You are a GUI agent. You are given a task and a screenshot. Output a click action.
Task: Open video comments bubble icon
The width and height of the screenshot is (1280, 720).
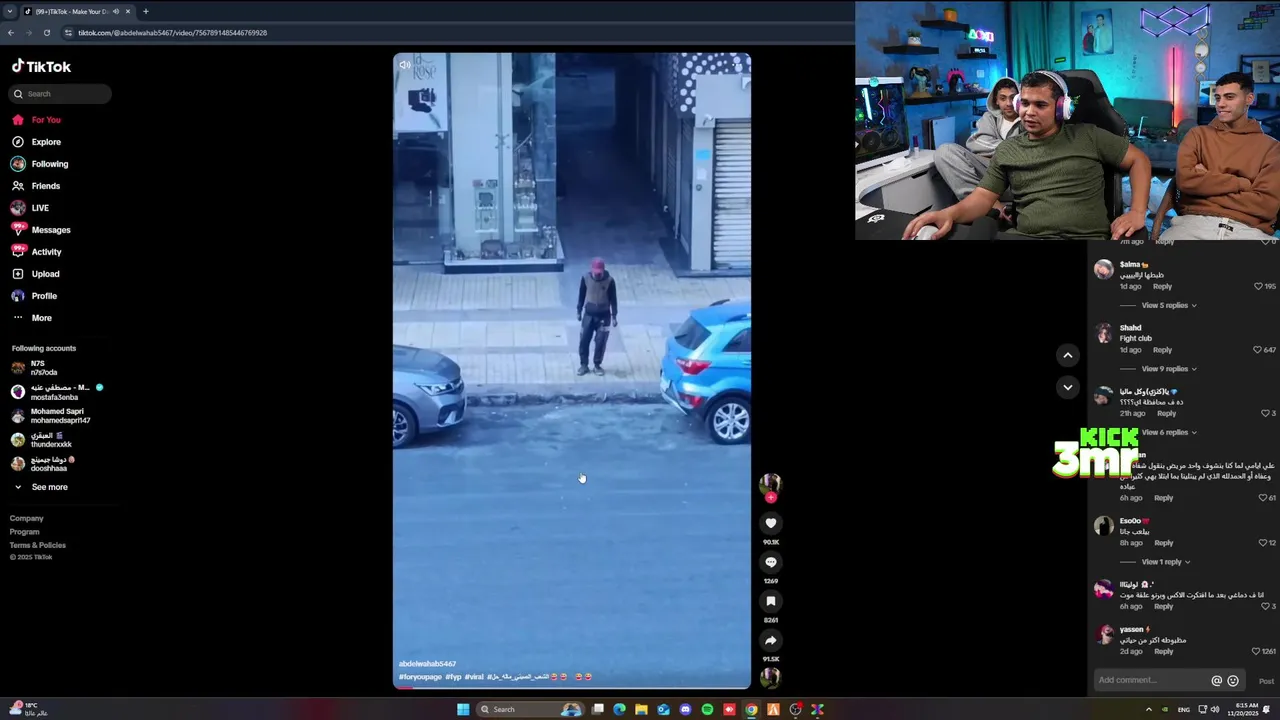(x=771, y=562)
